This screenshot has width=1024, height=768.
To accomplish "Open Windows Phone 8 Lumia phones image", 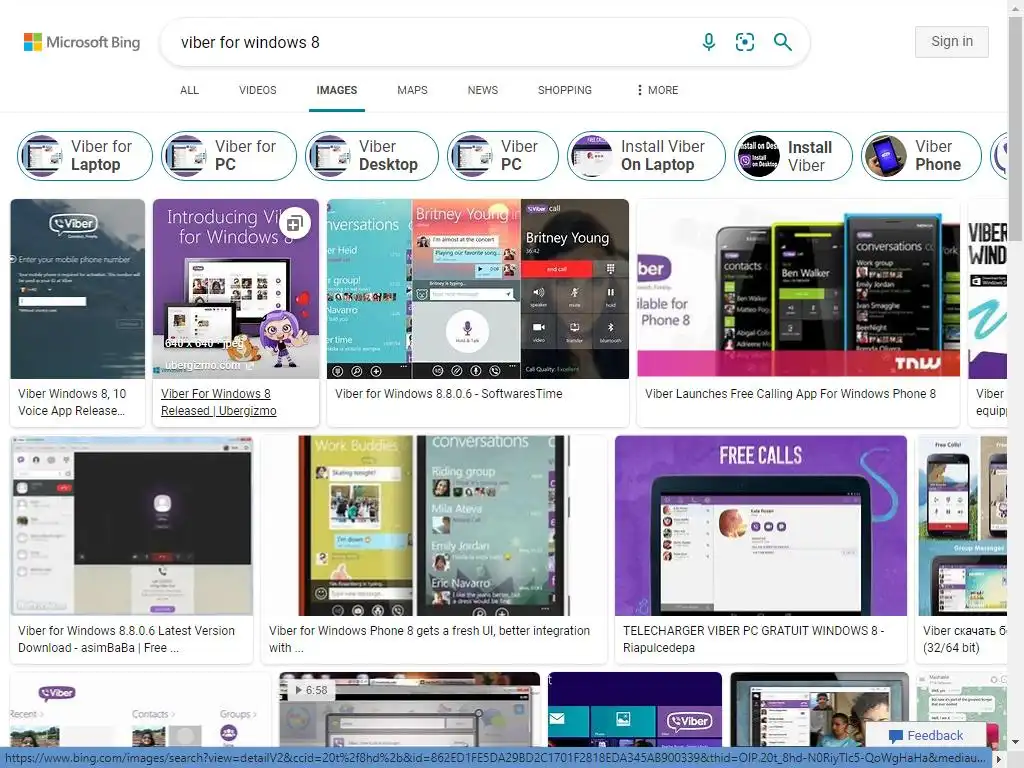I will pos(799,289).
